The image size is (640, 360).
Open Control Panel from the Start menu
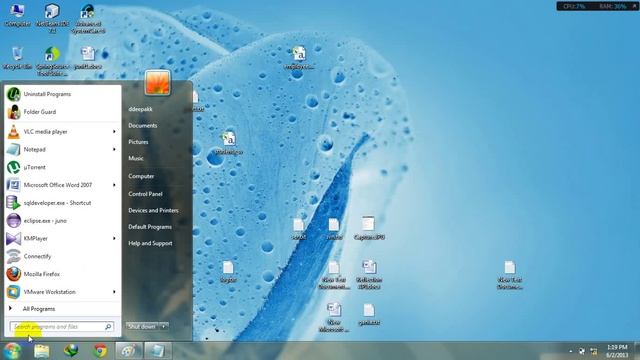(145, 194)
